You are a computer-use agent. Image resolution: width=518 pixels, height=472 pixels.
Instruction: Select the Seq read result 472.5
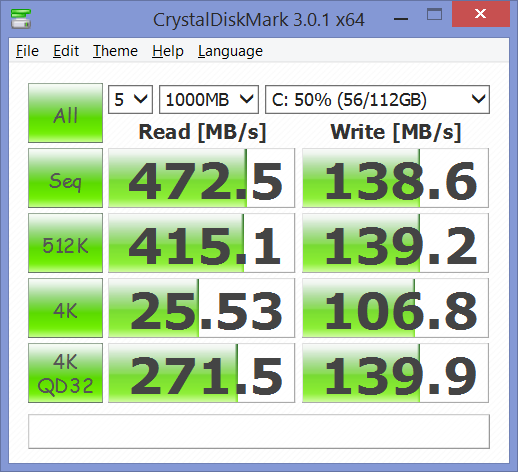tap(201, 178)
